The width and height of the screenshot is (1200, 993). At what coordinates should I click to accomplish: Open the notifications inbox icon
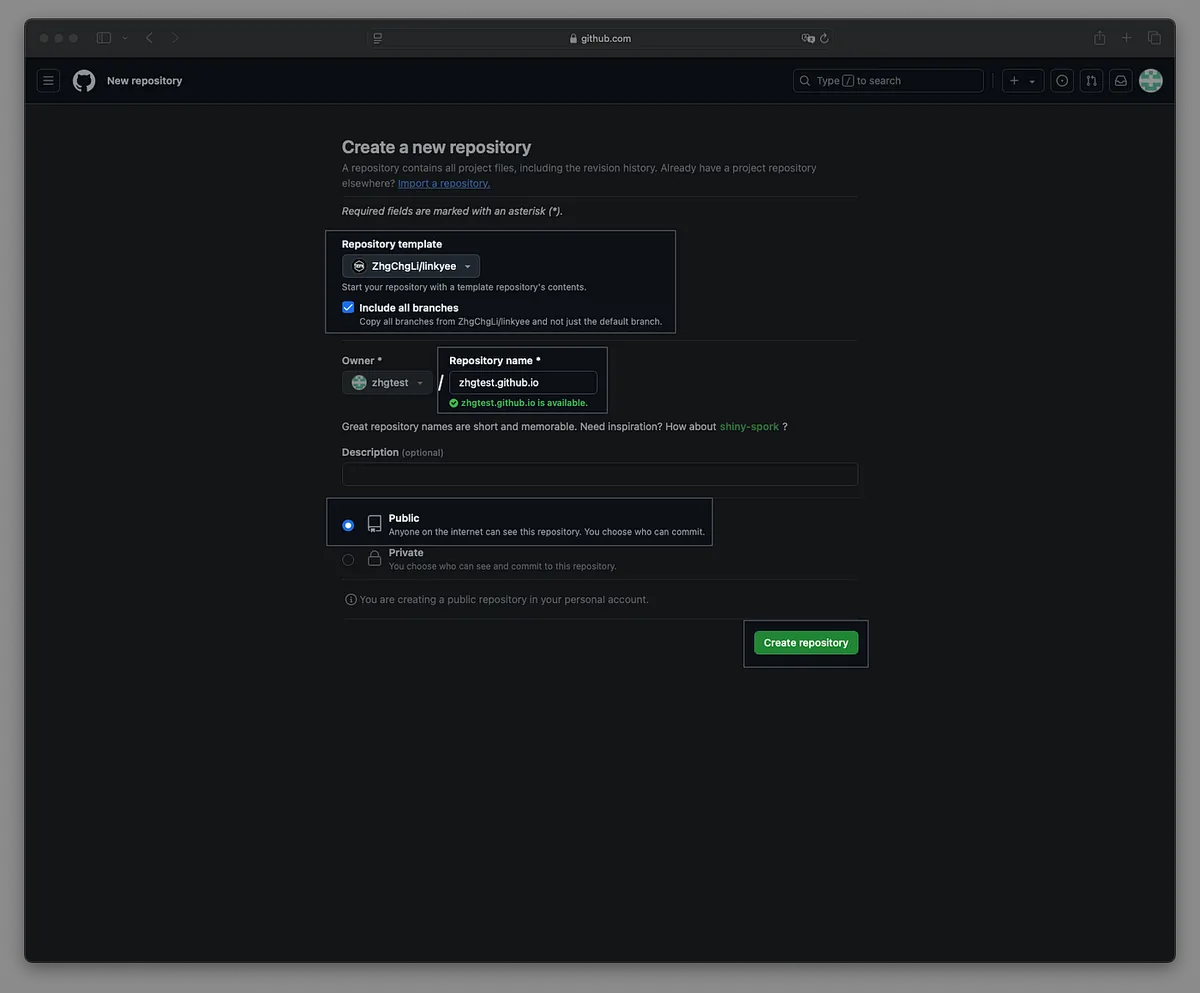(1121, 81)
